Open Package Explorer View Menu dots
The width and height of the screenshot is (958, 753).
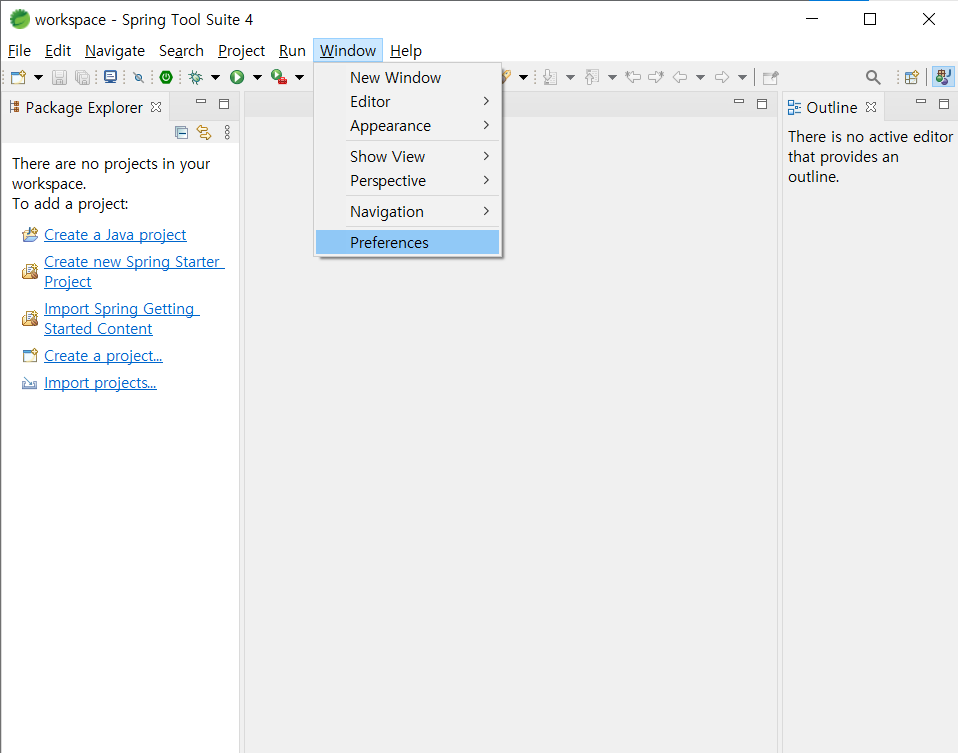(227, 133)
